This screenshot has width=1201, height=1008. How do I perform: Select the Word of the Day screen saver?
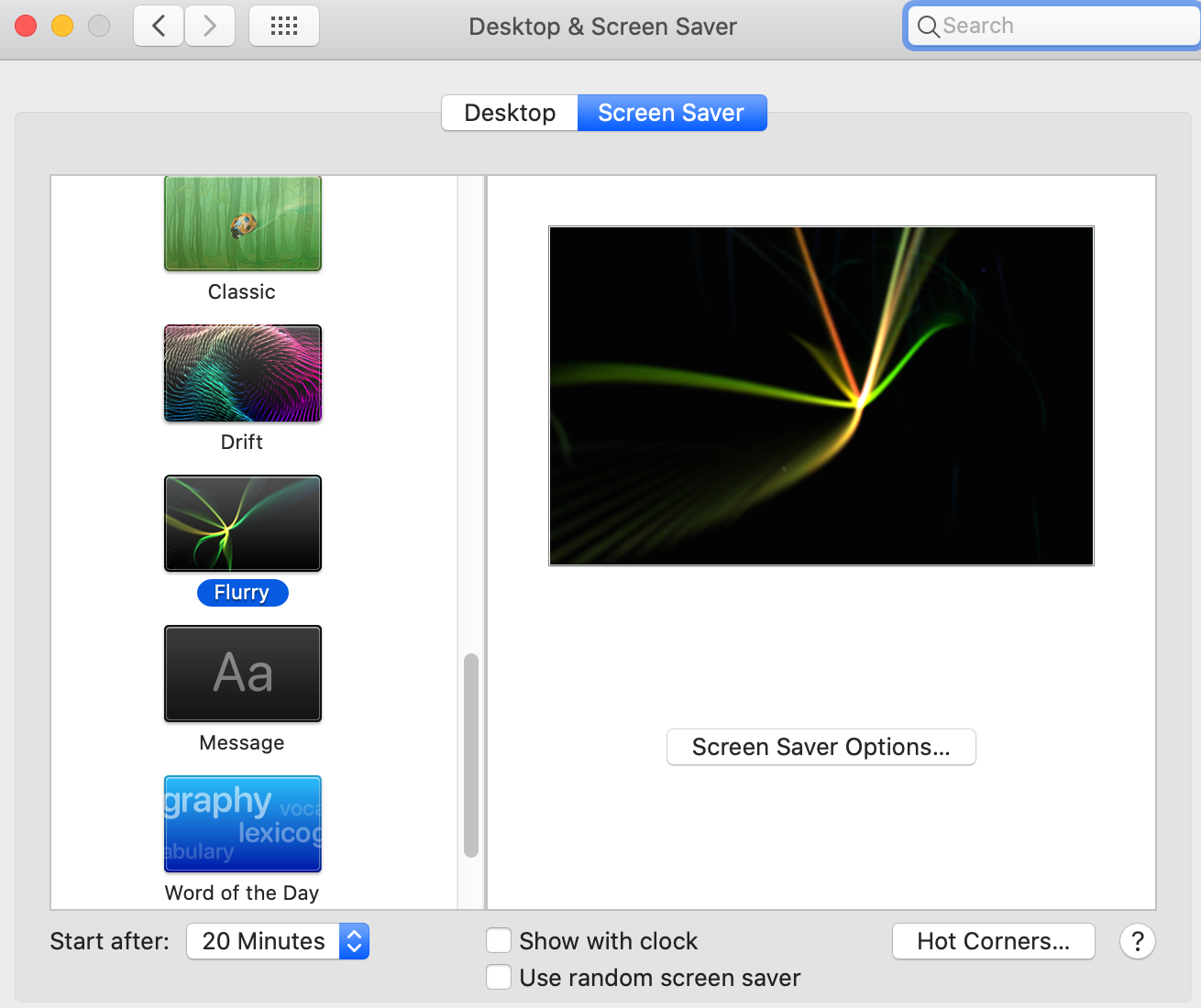pyautogui.click(x=242, y=823)
